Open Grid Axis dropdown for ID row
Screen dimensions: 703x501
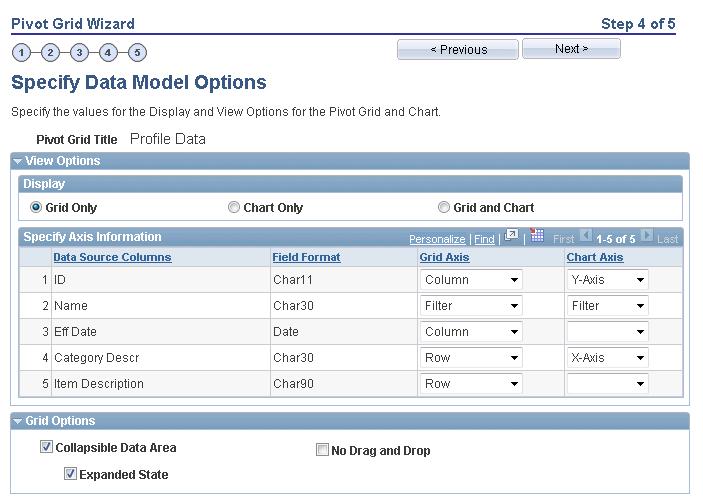pos(471,280)
